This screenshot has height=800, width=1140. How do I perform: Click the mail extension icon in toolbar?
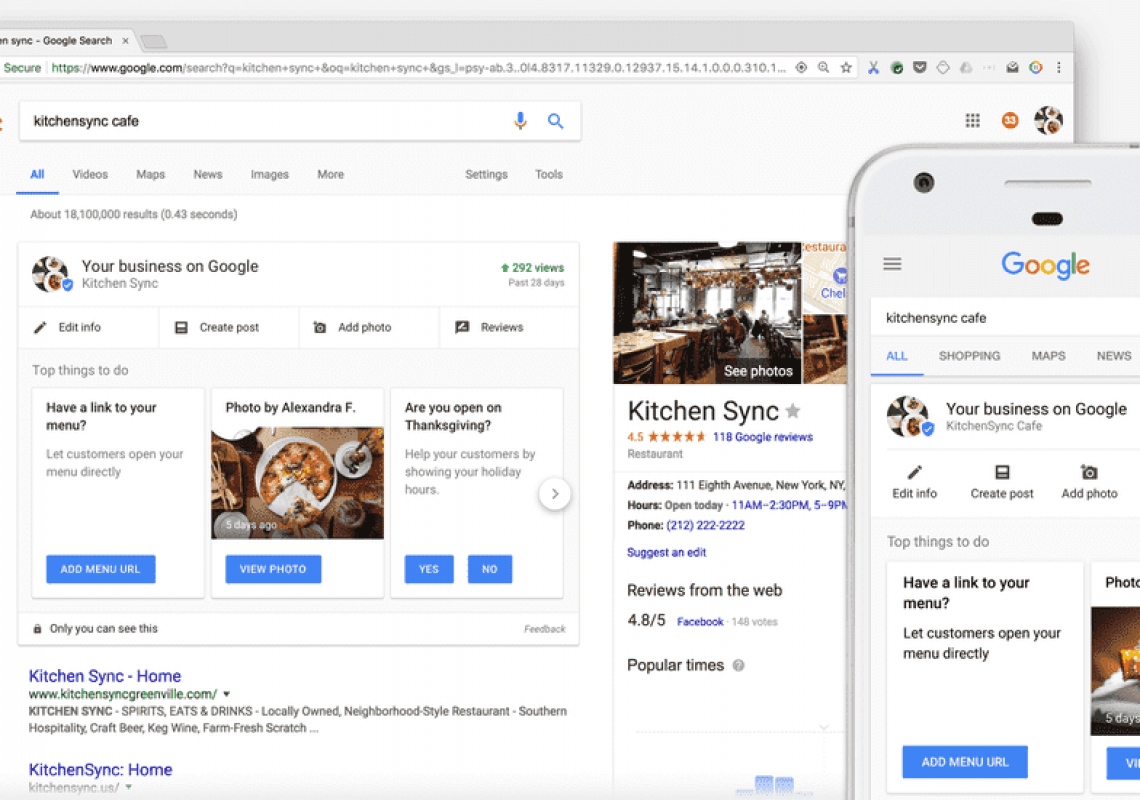(x=1012, y=68)
